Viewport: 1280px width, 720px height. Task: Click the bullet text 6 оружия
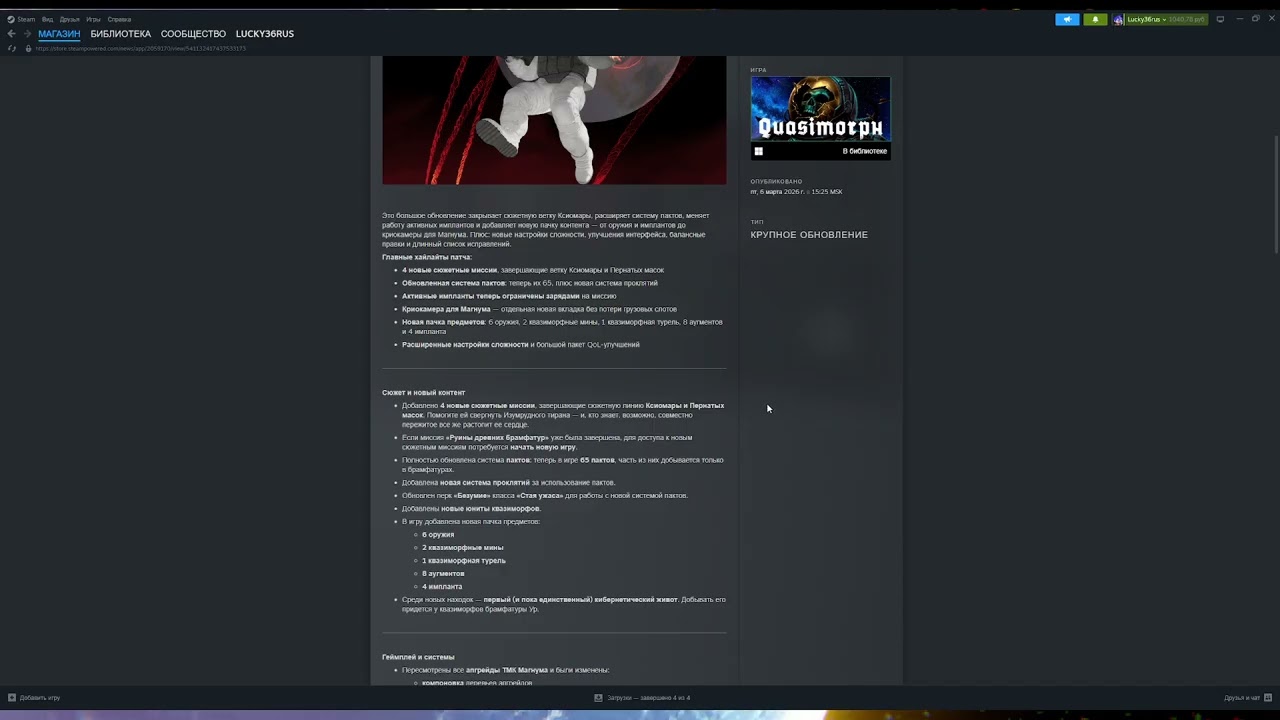pyautogui.click(x=438, y=535)
